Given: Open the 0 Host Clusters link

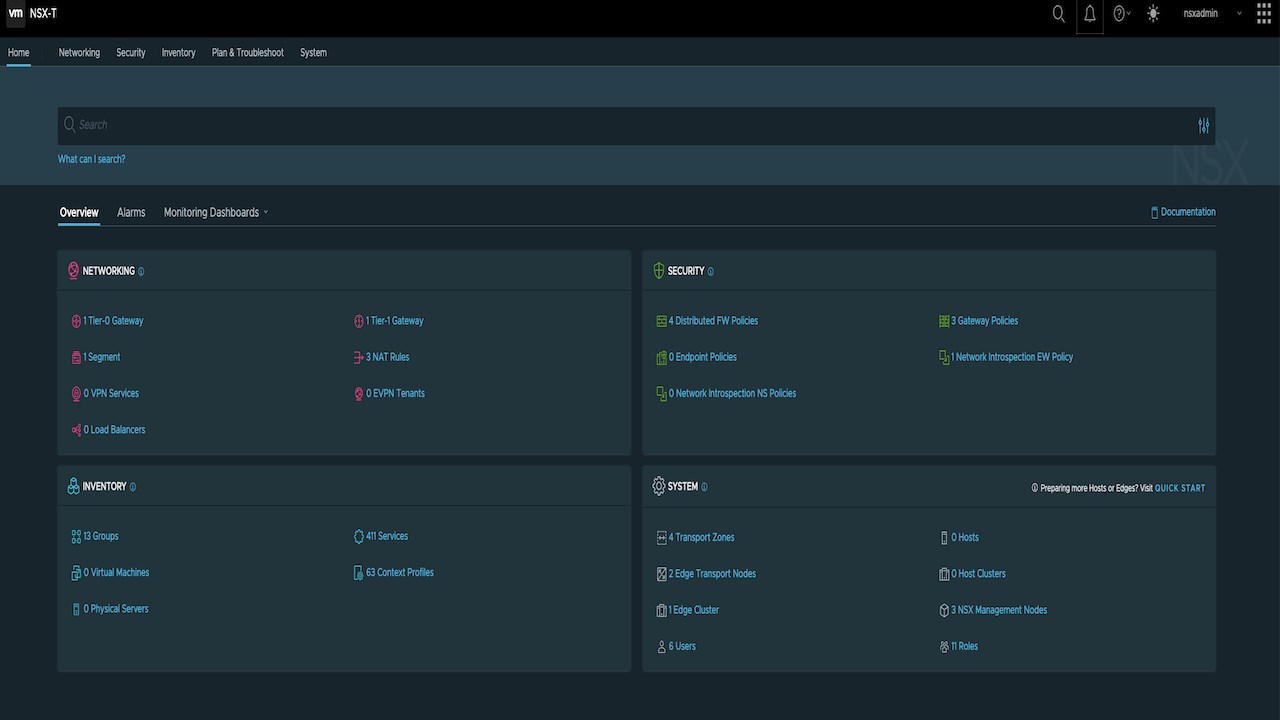Looking at the screenshot, I should coord(979,574).
